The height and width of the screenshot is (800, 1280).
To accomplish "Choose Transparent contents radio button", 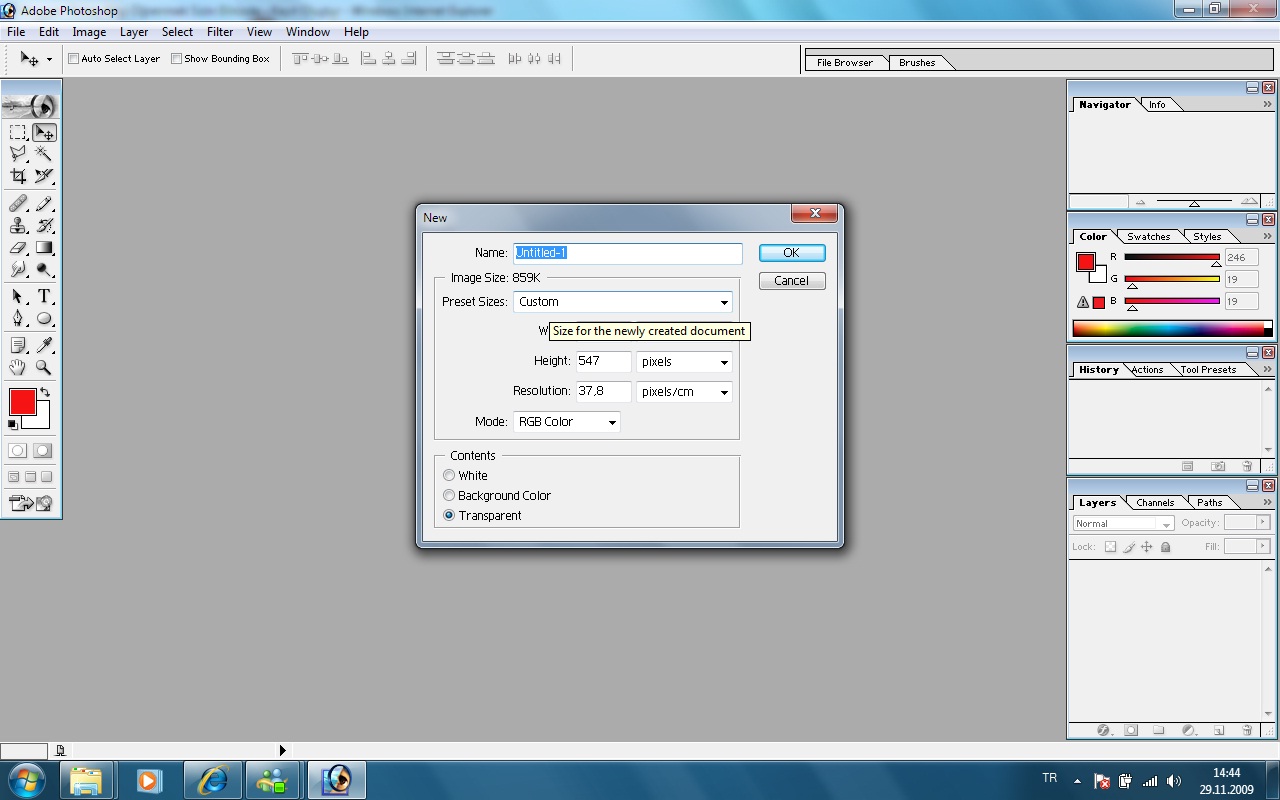I will [449, 516].
